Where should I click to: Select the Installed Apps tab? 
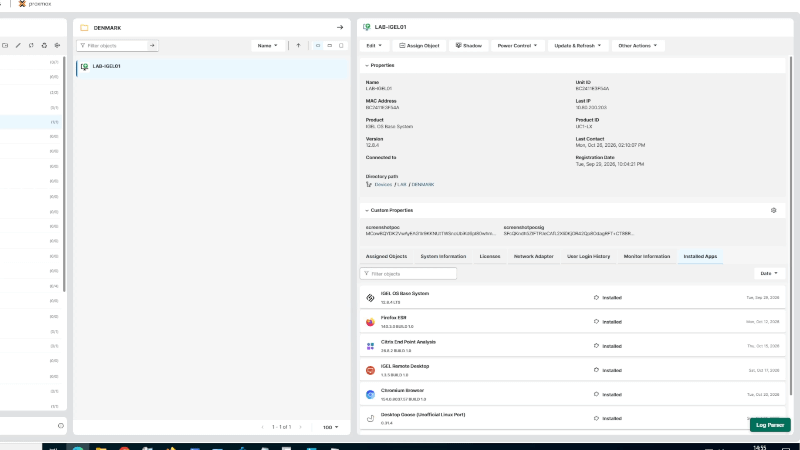[x=700, y=257]
